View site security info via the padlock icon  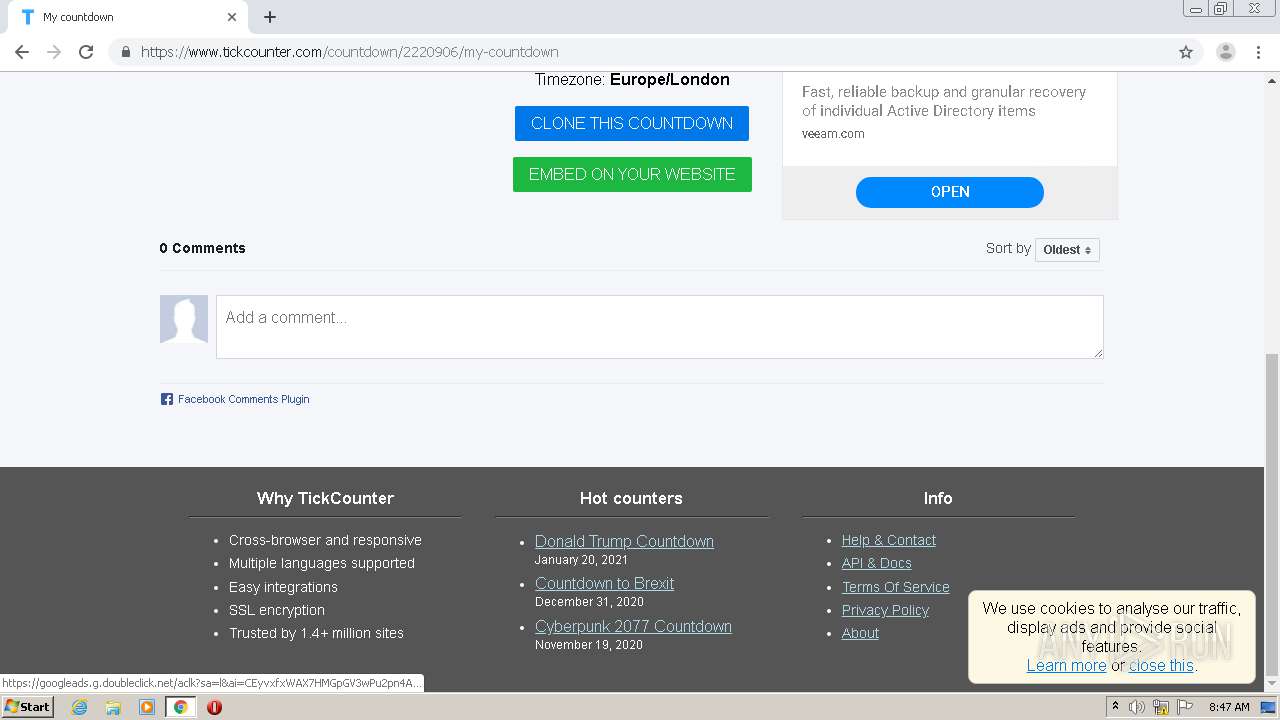pyautogui.click(x=125, y=52)
